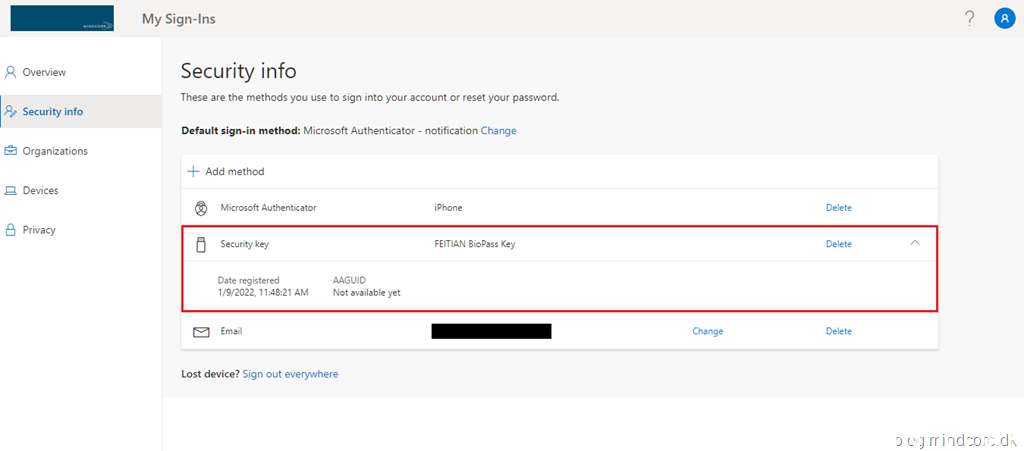Select Security info in sidebar

tap(52, 112)
